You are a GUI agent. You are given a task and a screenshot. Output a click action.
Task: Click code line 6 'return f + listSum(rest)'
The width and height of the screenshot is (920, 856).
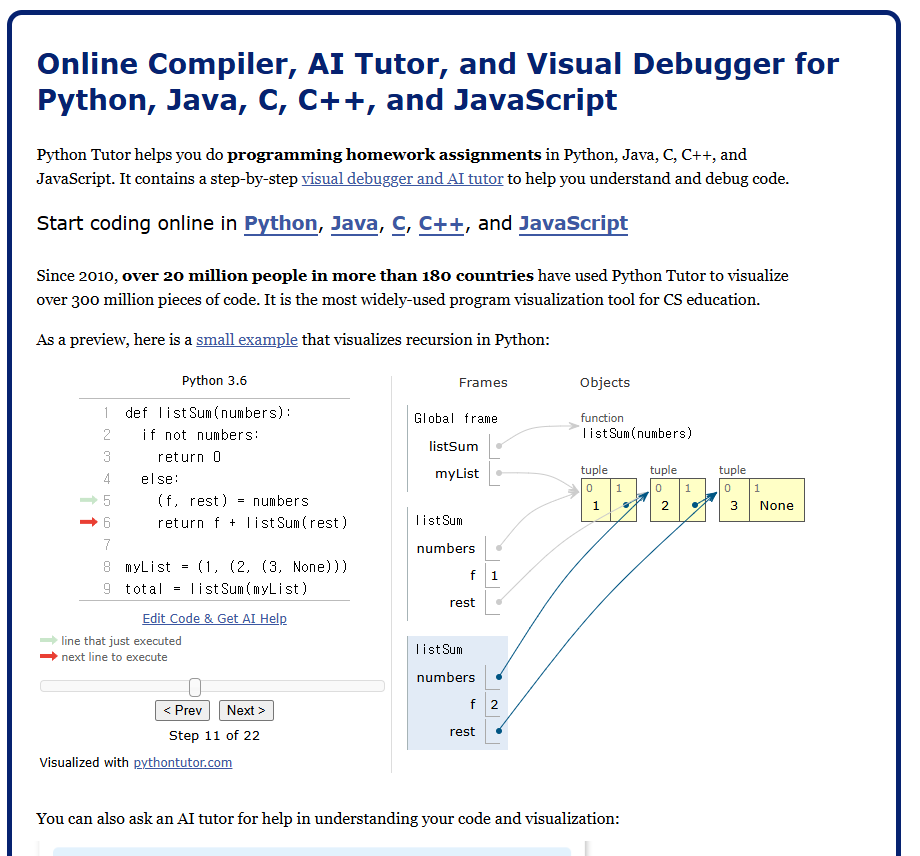click(252, 523)
